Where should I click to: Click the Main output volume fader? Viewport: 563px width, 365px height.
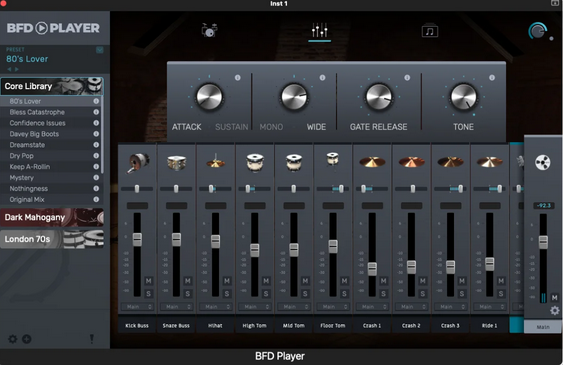click(543, 242)
